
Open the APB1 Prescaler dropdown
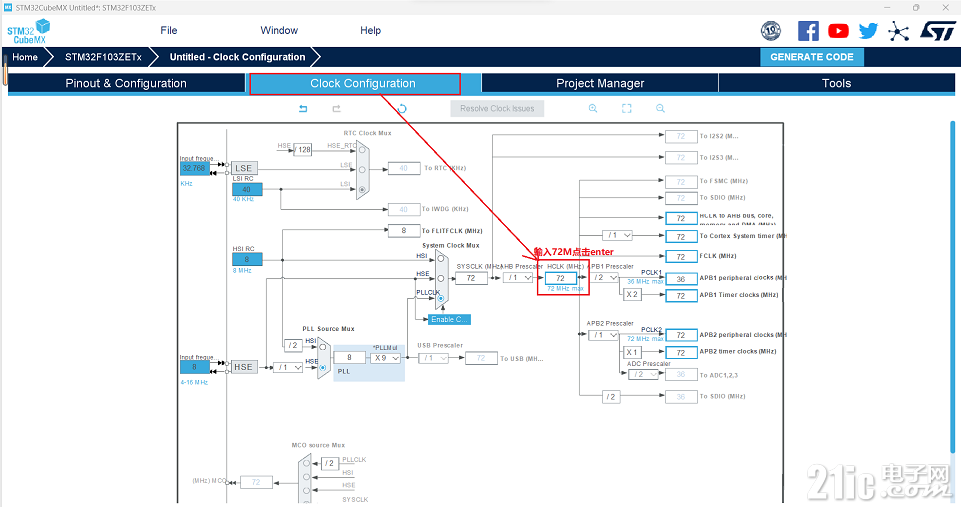coord(603,278)
